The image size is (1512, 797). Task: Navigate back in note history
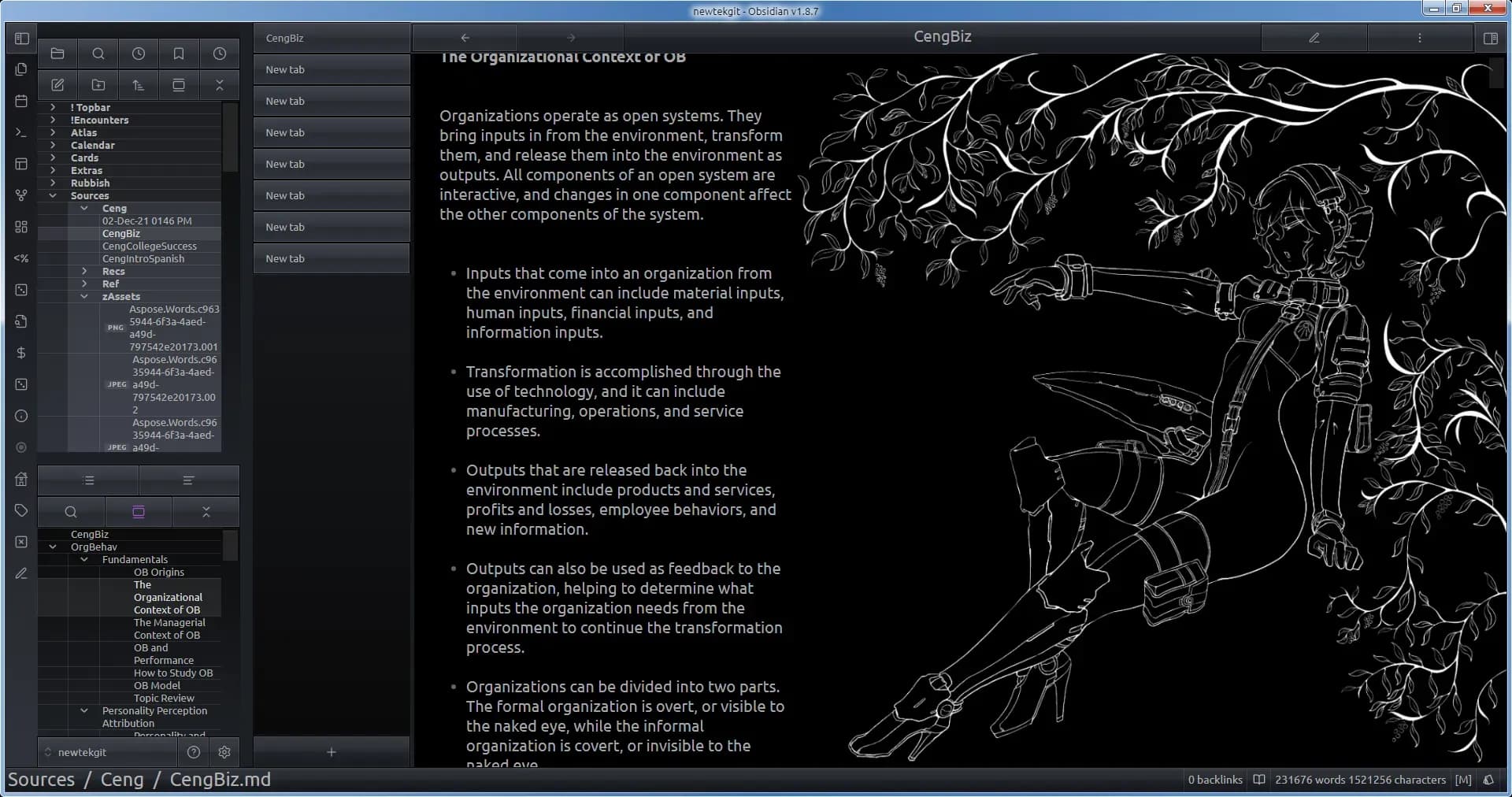click(465, 38)
